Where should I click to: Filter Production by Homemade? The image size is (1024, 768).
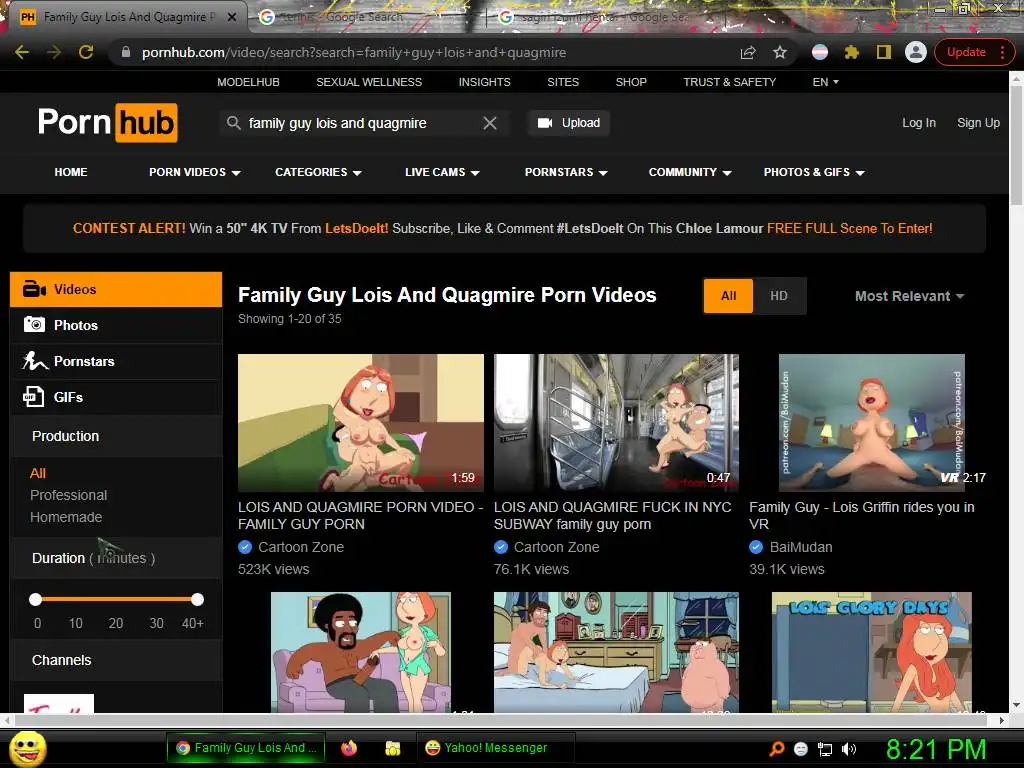point(66,517)
